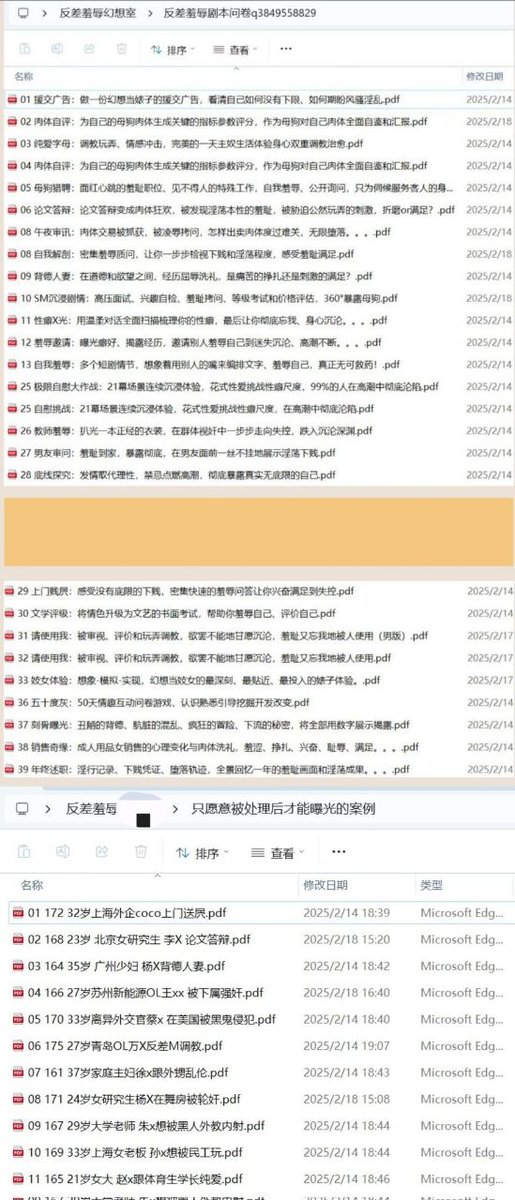The image size is (515, 1200).
Task: Click PDF icon of file 11 165 in 案例 window
Action: point(17,1179)
